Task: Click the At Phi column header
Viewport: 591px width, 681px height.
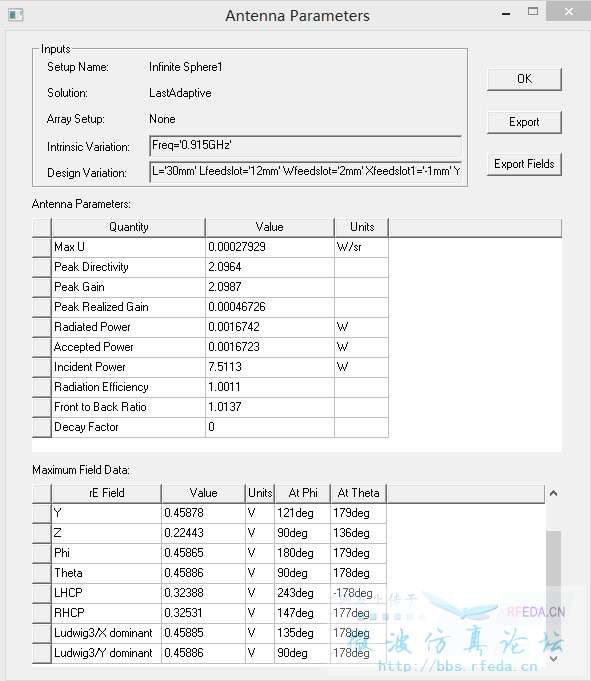Action: tap(303, 493)
